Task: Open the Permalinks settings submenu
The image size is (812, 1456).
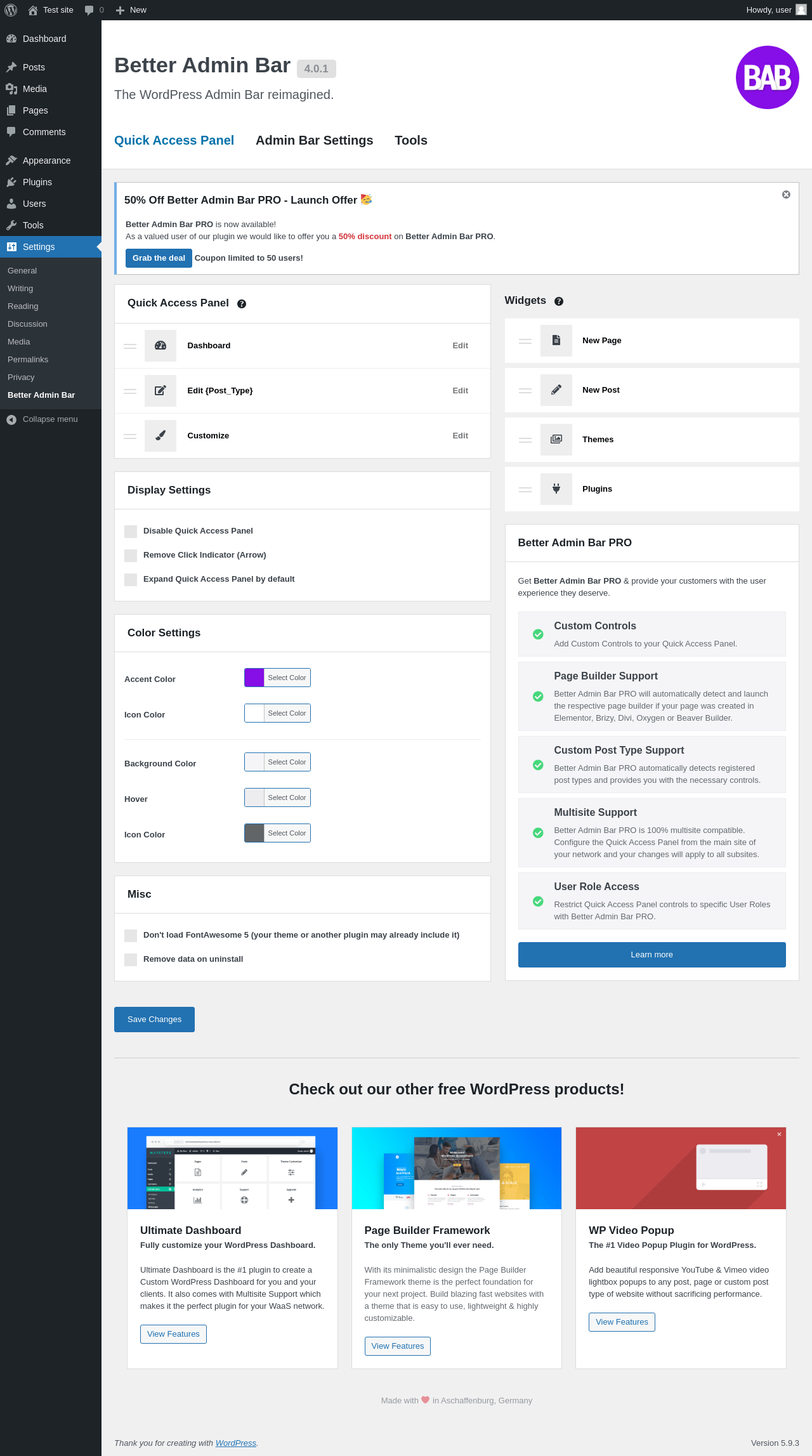Action: pyautogui.click(x=28, y=360)
